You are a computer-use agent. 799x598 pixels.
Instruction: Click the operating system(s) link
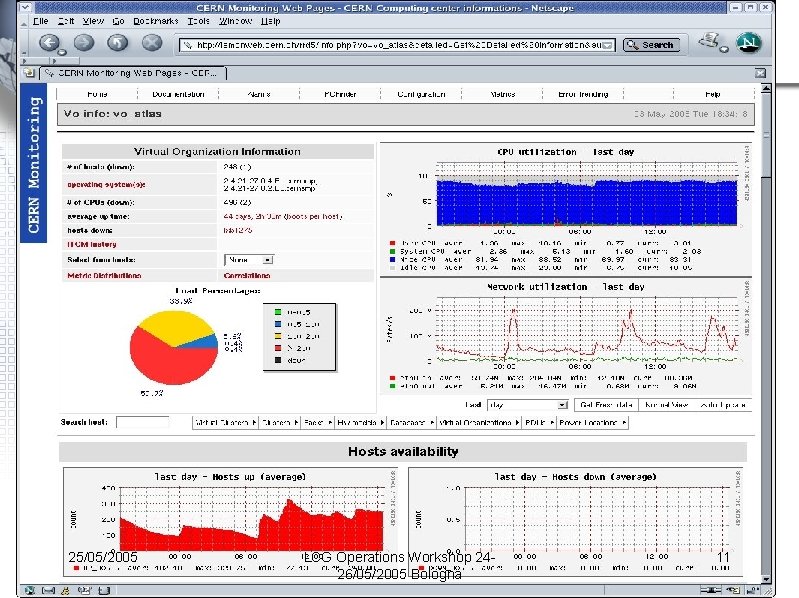click(106, 184)
